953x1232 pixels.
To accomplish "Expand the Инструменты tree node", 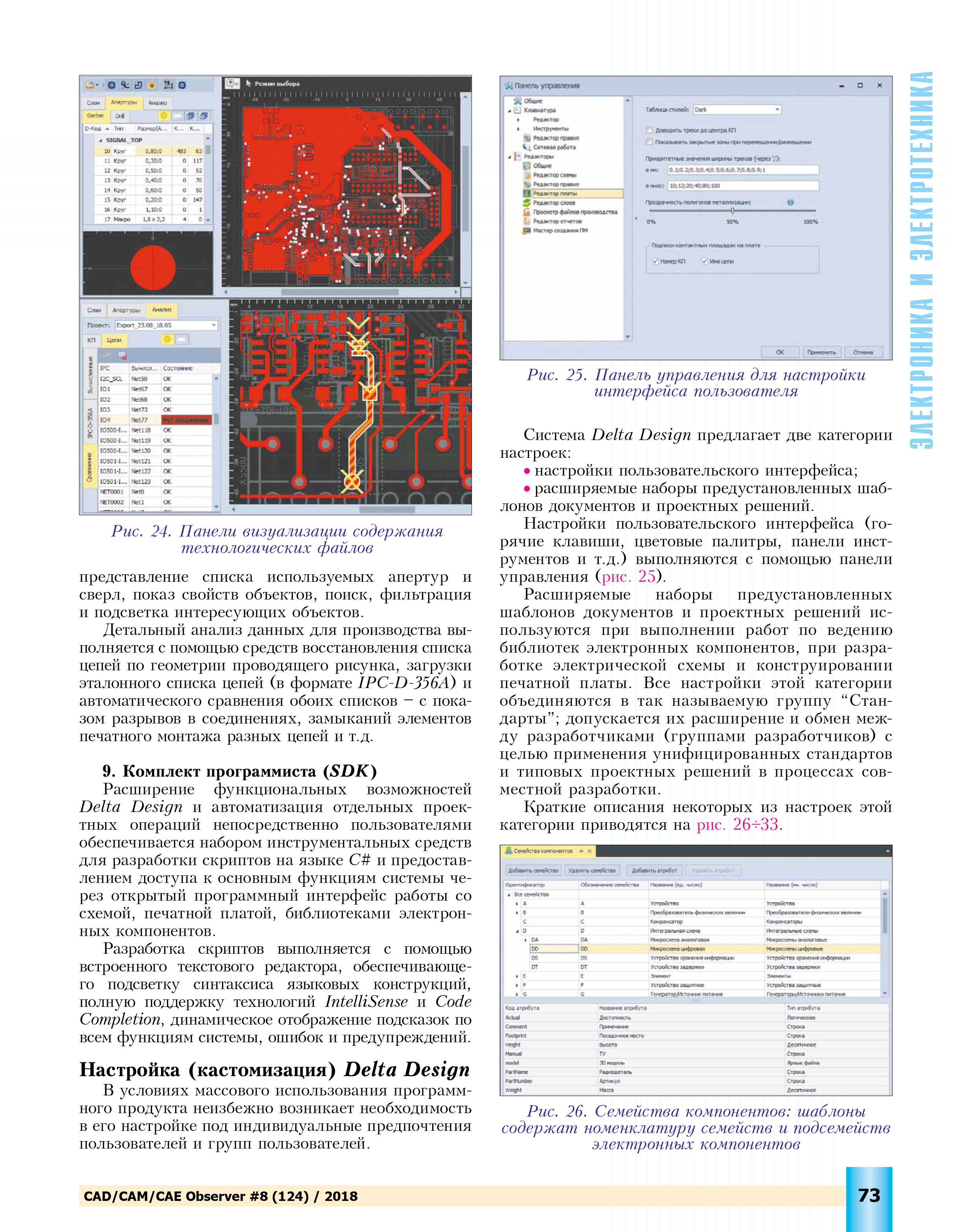I will pos(518,129).
